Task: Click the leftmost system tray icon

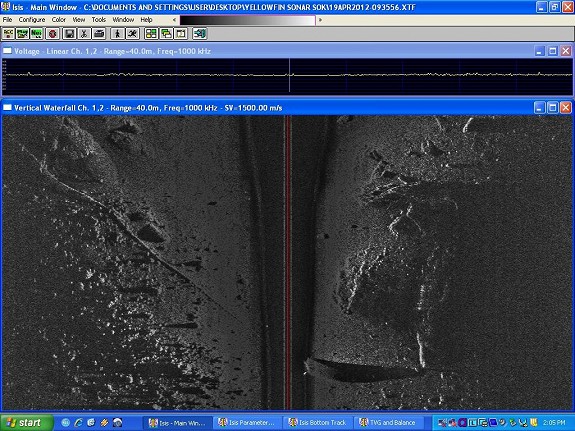Action: [x=443, y=423]
